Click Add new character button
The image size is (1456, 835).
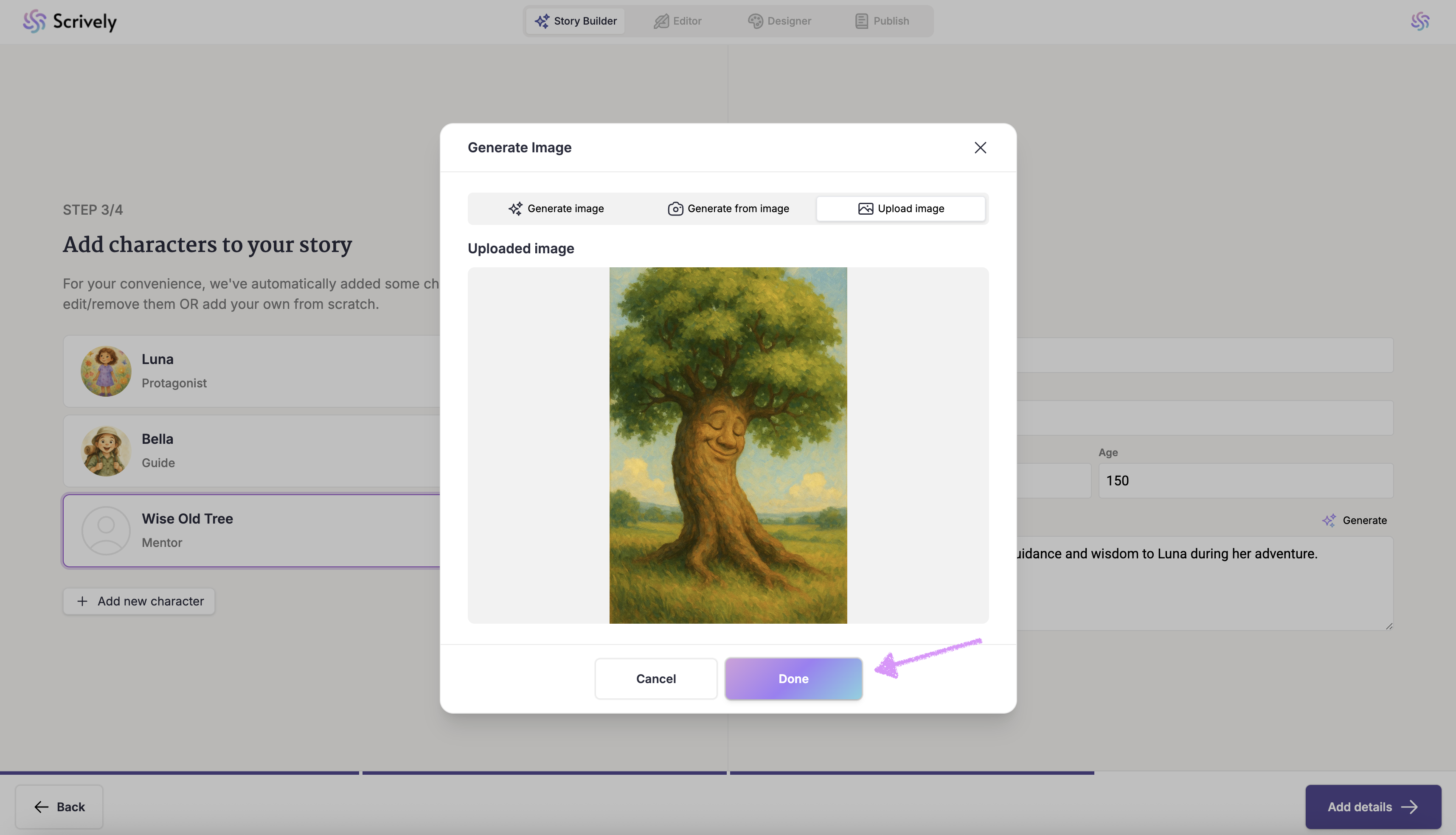139,601
